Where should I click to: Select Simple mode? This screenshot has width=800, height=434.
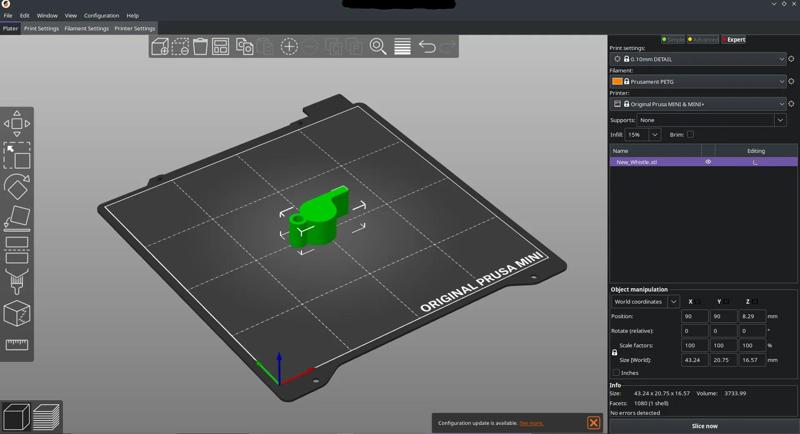click(673, 40)
